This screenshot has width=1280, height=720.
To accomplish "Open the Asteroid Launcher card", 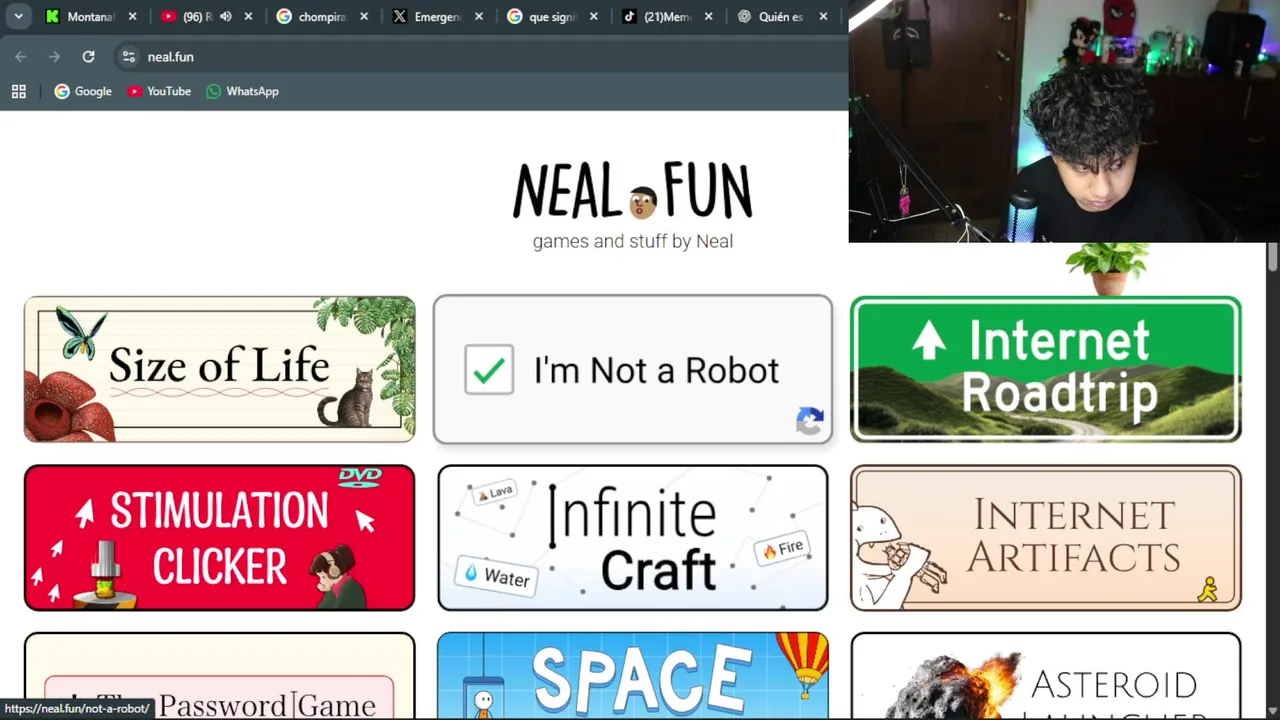I will click(1045, 675).
